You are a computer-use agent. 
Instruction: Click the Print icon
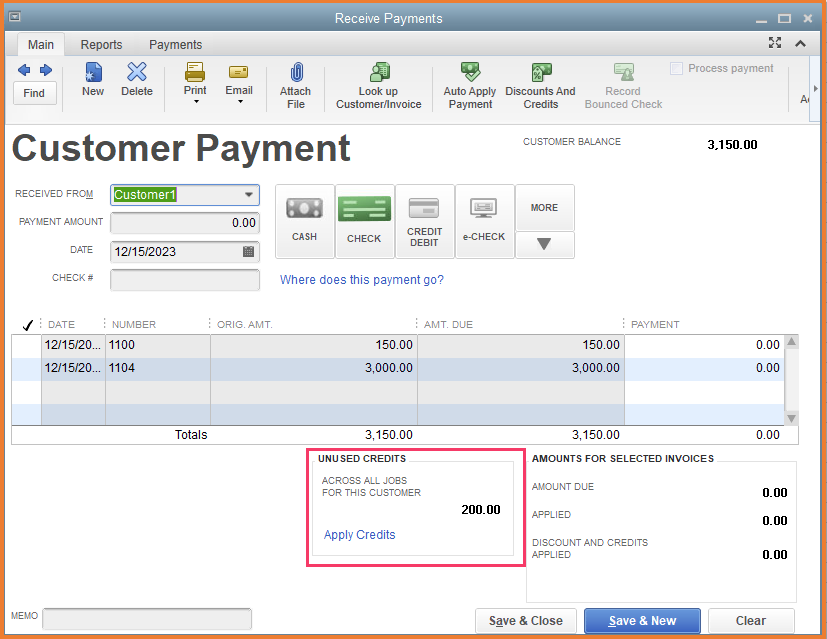pos(195,72)
